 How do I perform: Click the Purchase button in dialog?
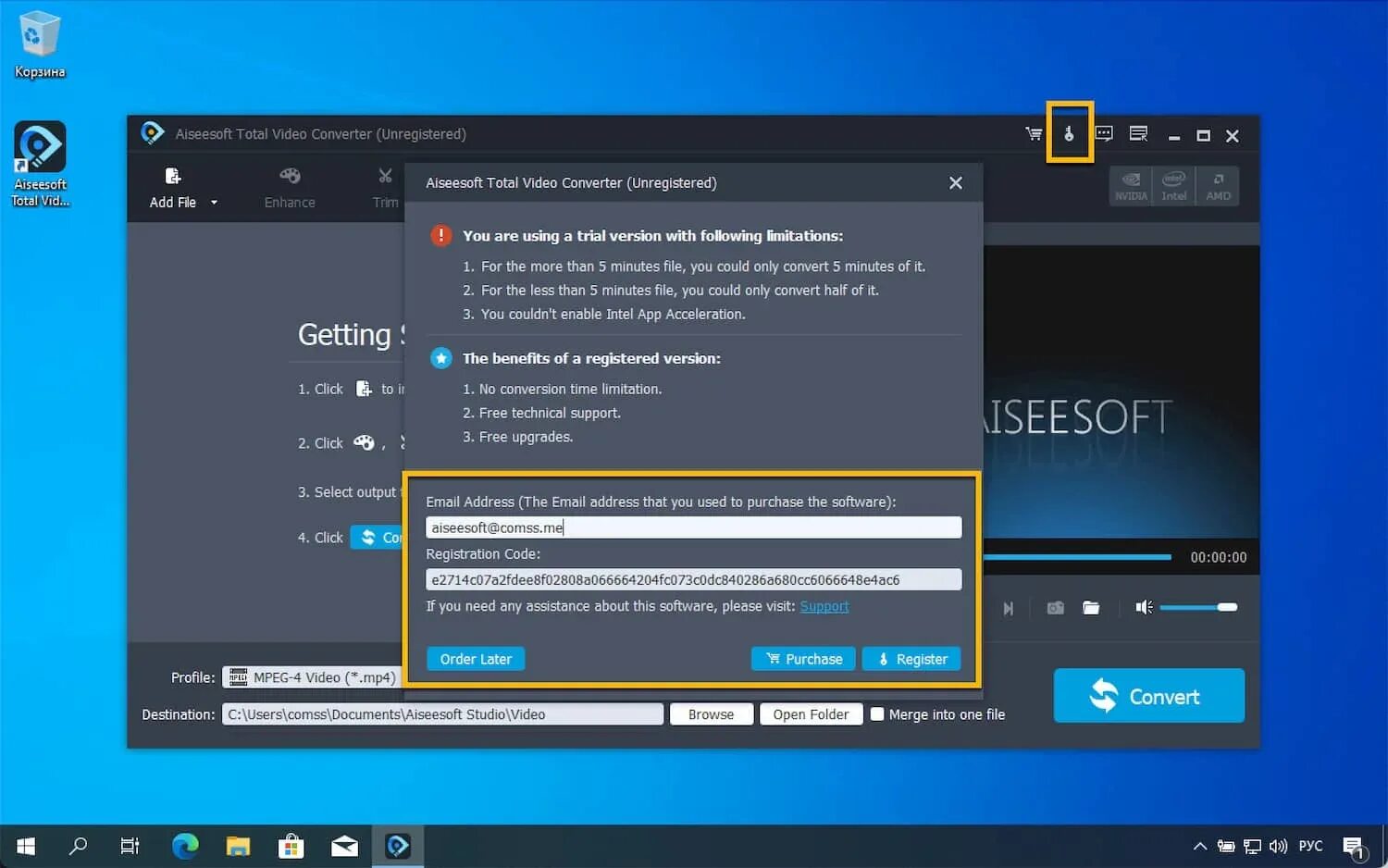tap(803, 659)
